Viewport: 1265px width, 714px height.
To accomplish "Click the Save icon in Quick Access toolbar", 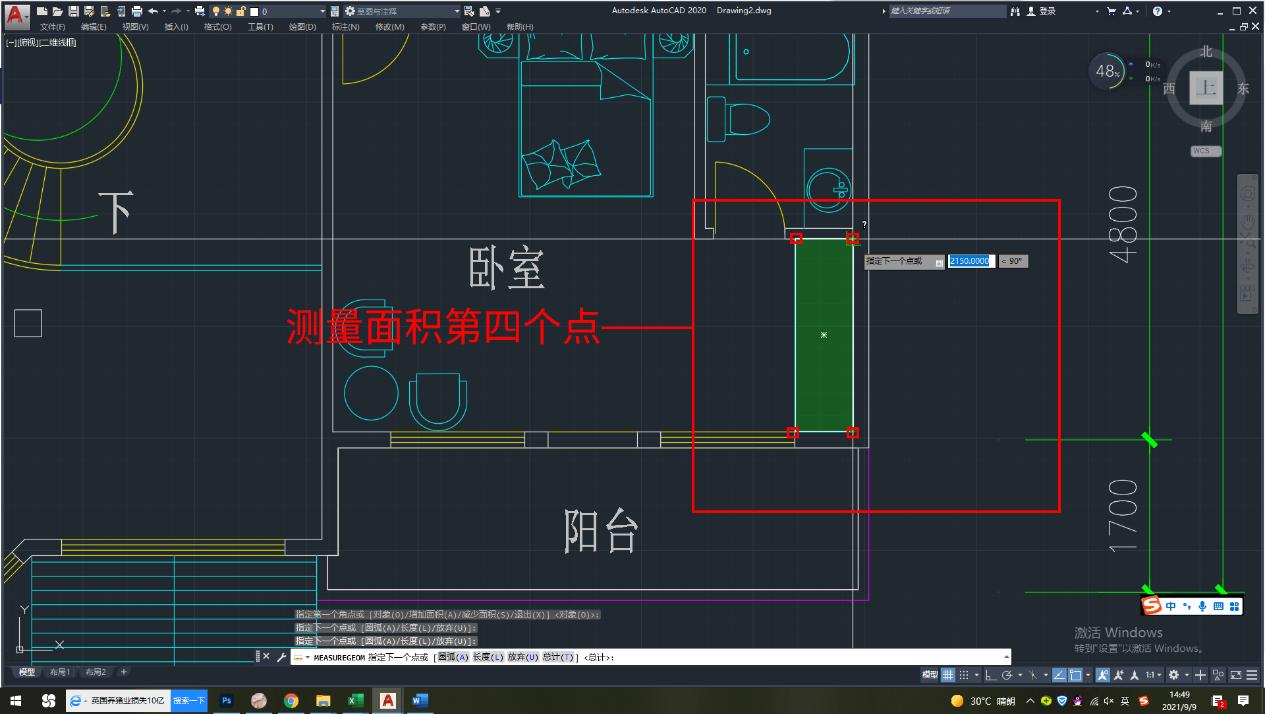I will pos(73,11).
